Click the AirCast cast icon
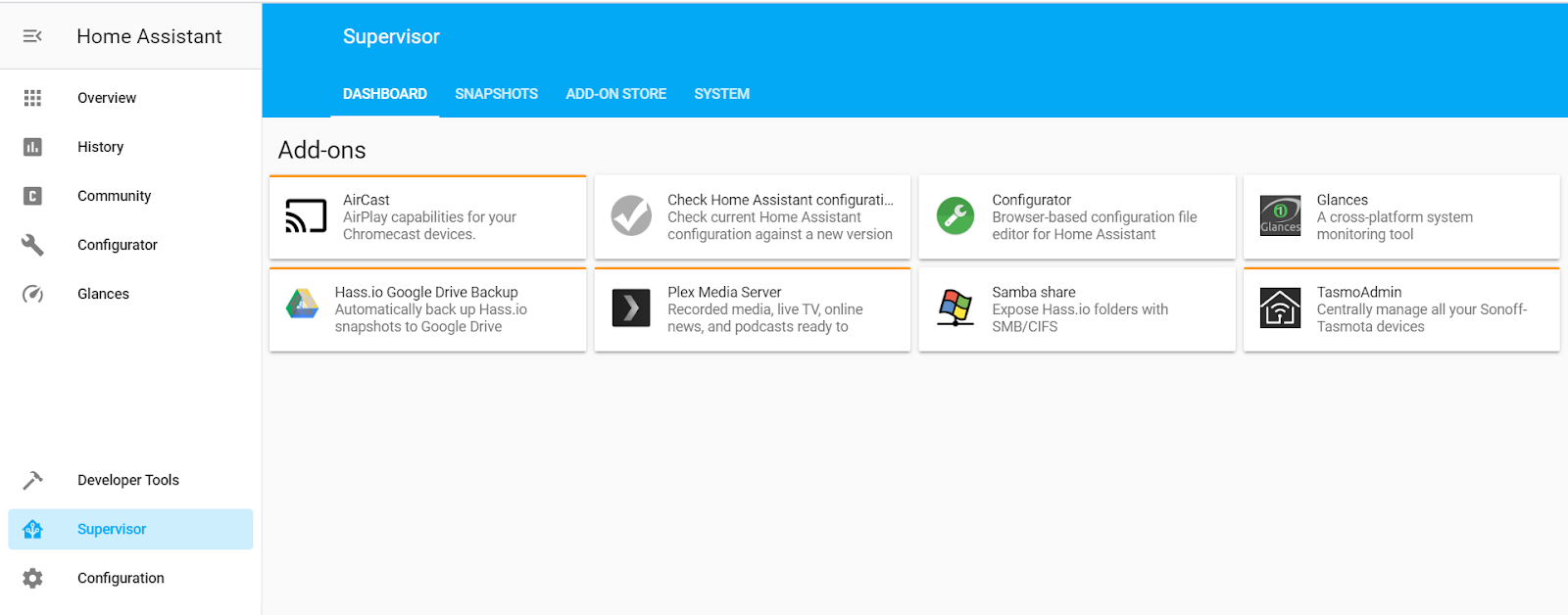 (x=306, y=216)
